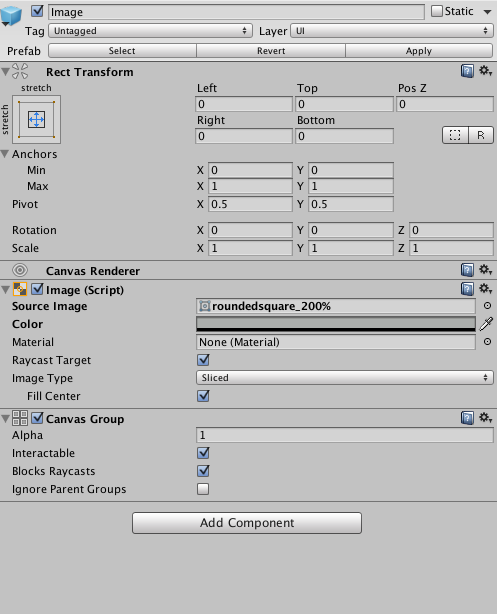Open the Rect Transform gear settings menu
This screenshot has width=497, height=614.
click(486, 71)
